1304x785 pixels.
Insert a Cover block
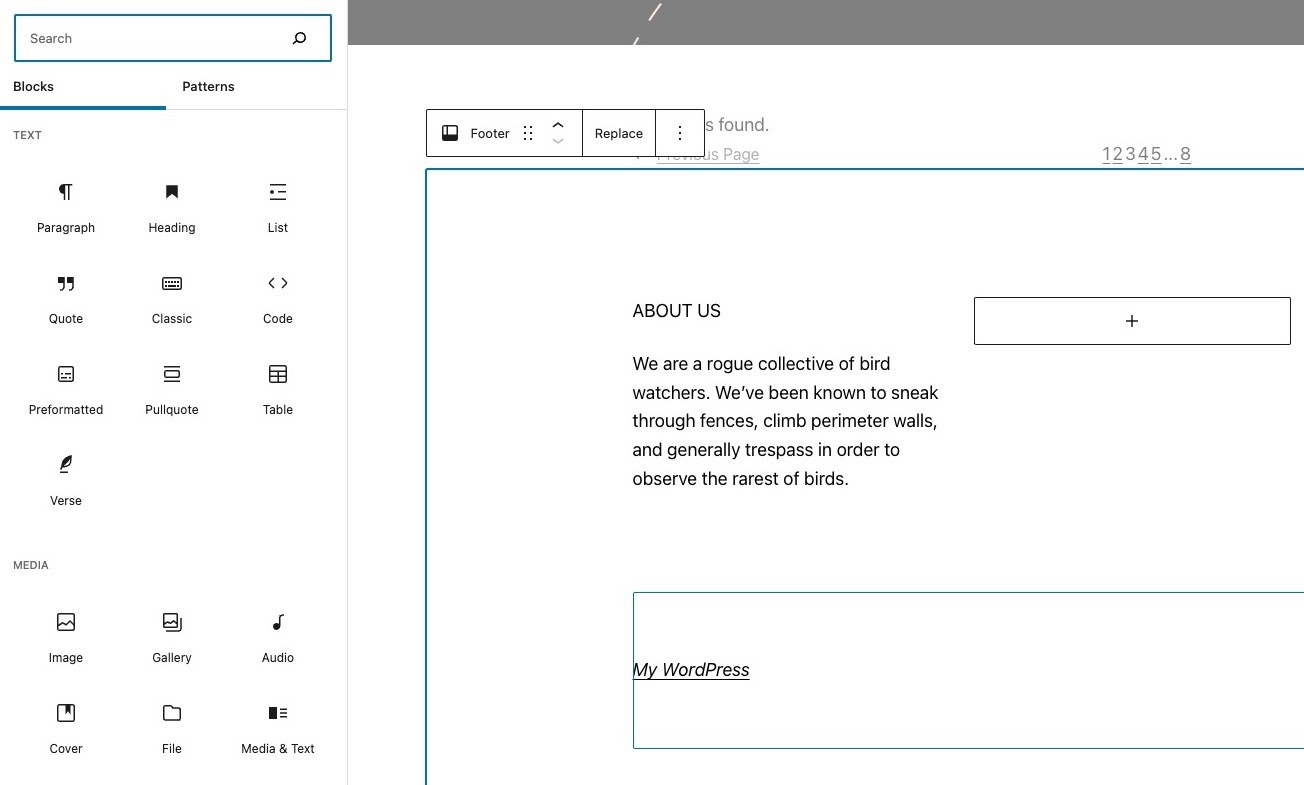[66, 729]
